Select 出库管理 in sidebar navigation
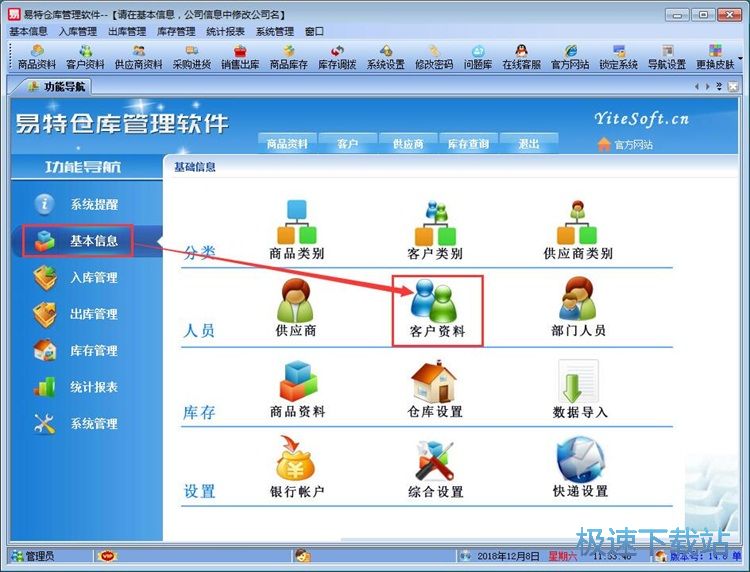750x572 pixels. pos(77,314)
